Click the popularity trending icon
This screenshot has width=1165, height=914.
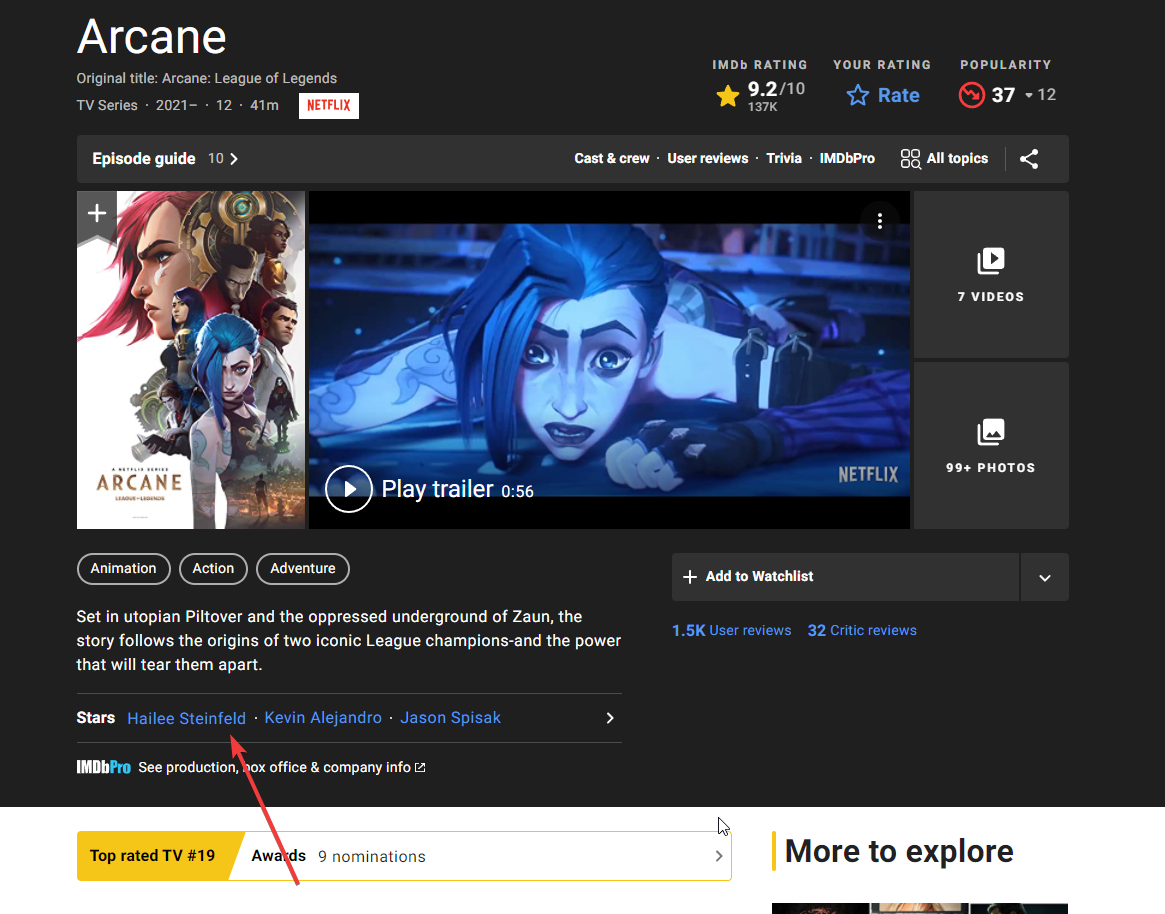971,95
